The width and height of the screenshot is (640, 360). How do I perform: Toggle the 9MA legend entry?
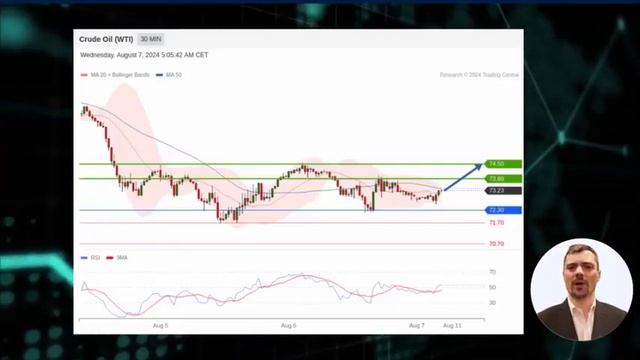click(117, 258)
